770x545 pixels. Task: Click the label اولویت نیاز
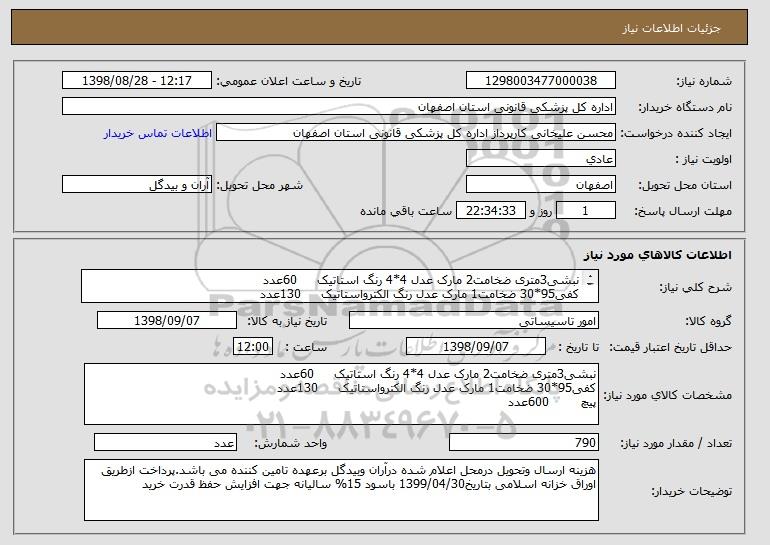click(x=703, y=159)
